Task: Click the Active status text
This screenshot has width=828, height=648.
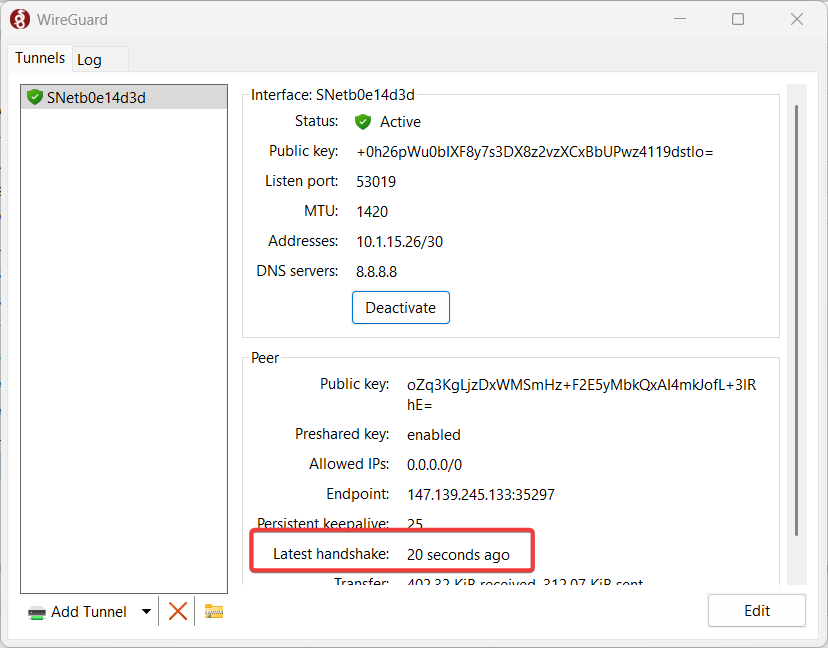Action: 400,122
